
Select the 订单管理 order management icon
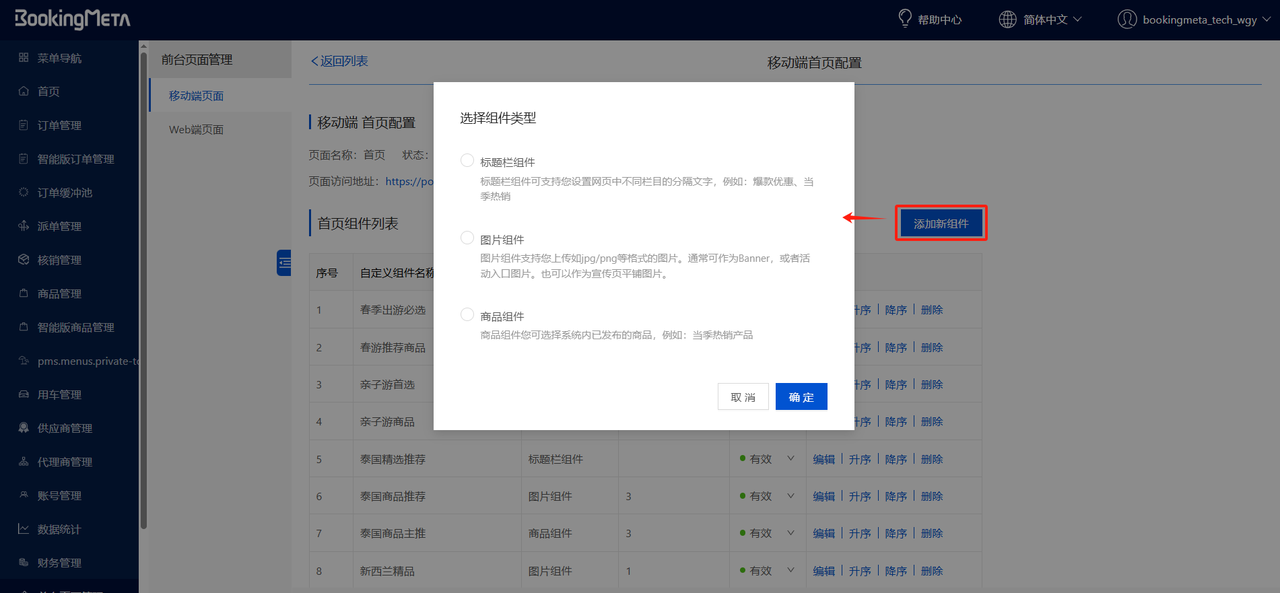point(22,125)
